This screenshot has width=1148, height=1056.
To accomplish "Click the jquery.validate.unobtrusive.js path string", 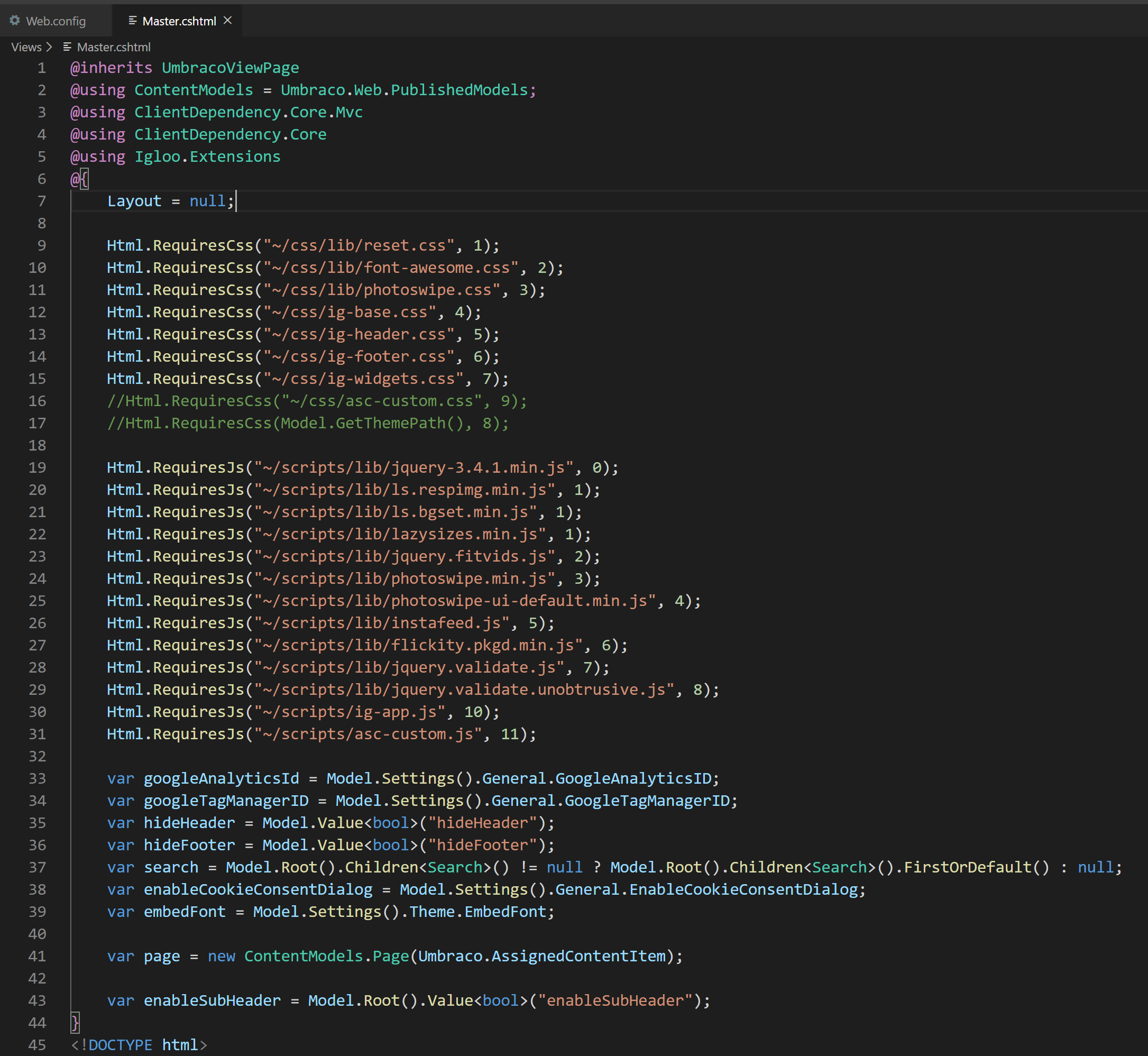I will pyautogui.click(x=463, y=690).
